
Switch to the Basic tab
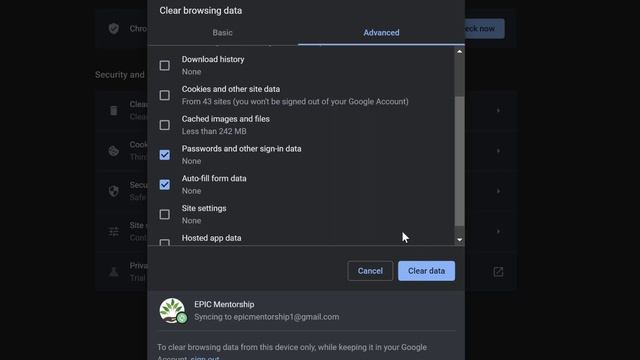222,33
